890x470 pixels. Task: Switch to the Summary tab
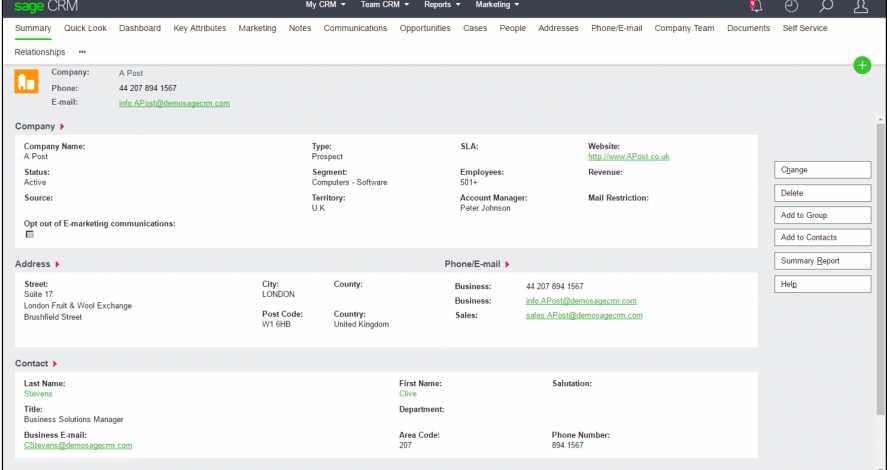tap(33, 28)
